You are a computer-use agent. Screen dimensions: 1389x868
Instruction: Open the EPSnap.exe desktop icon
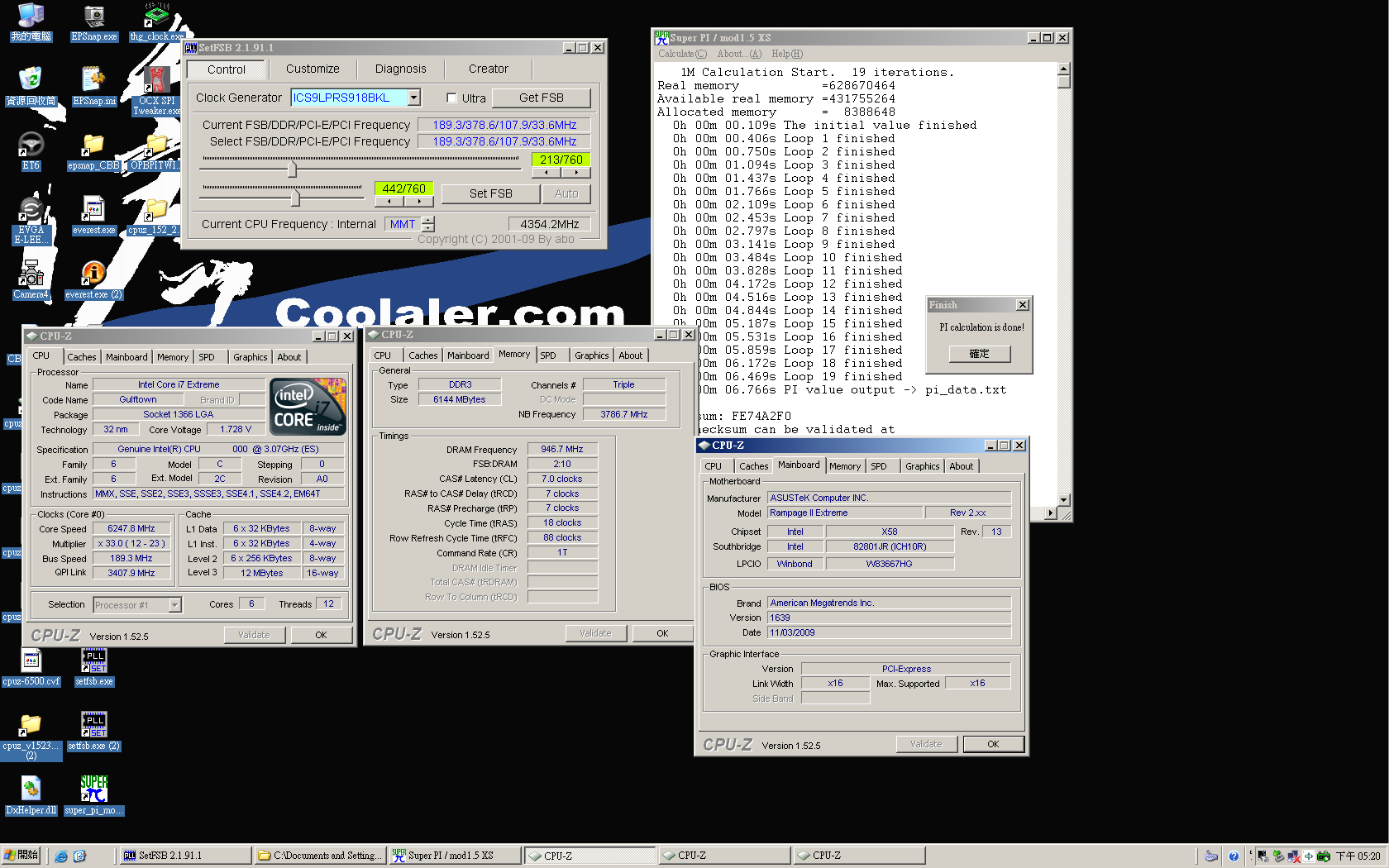pyautogui.click(x=94, y=22)
